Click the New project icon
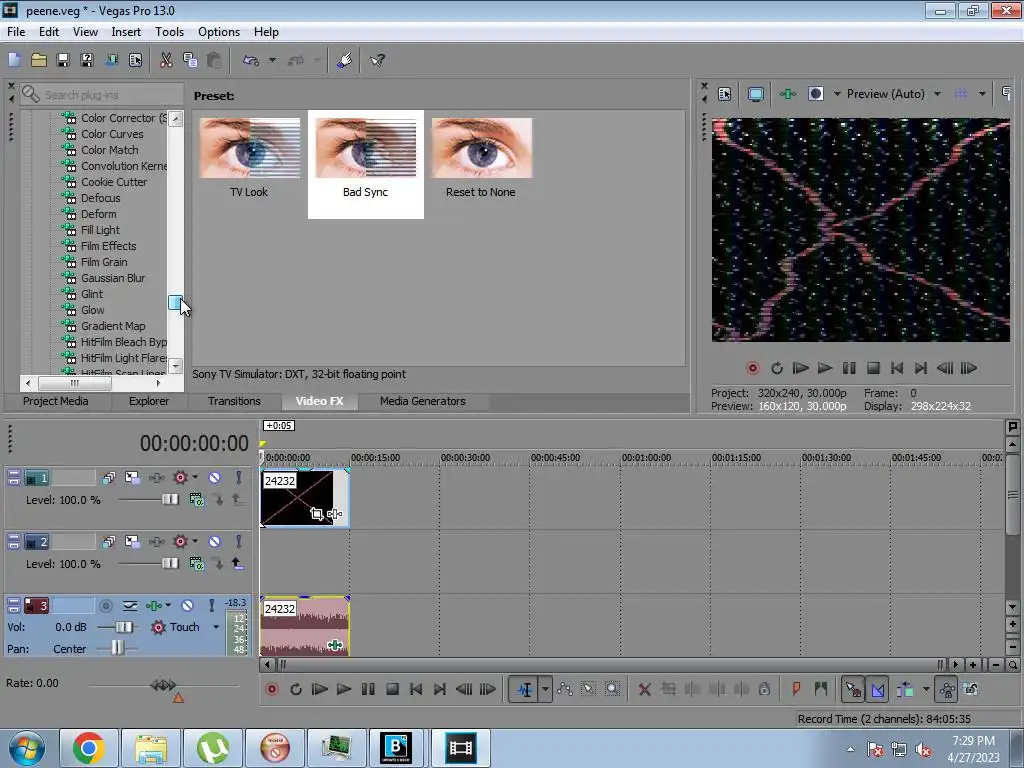 14,60
